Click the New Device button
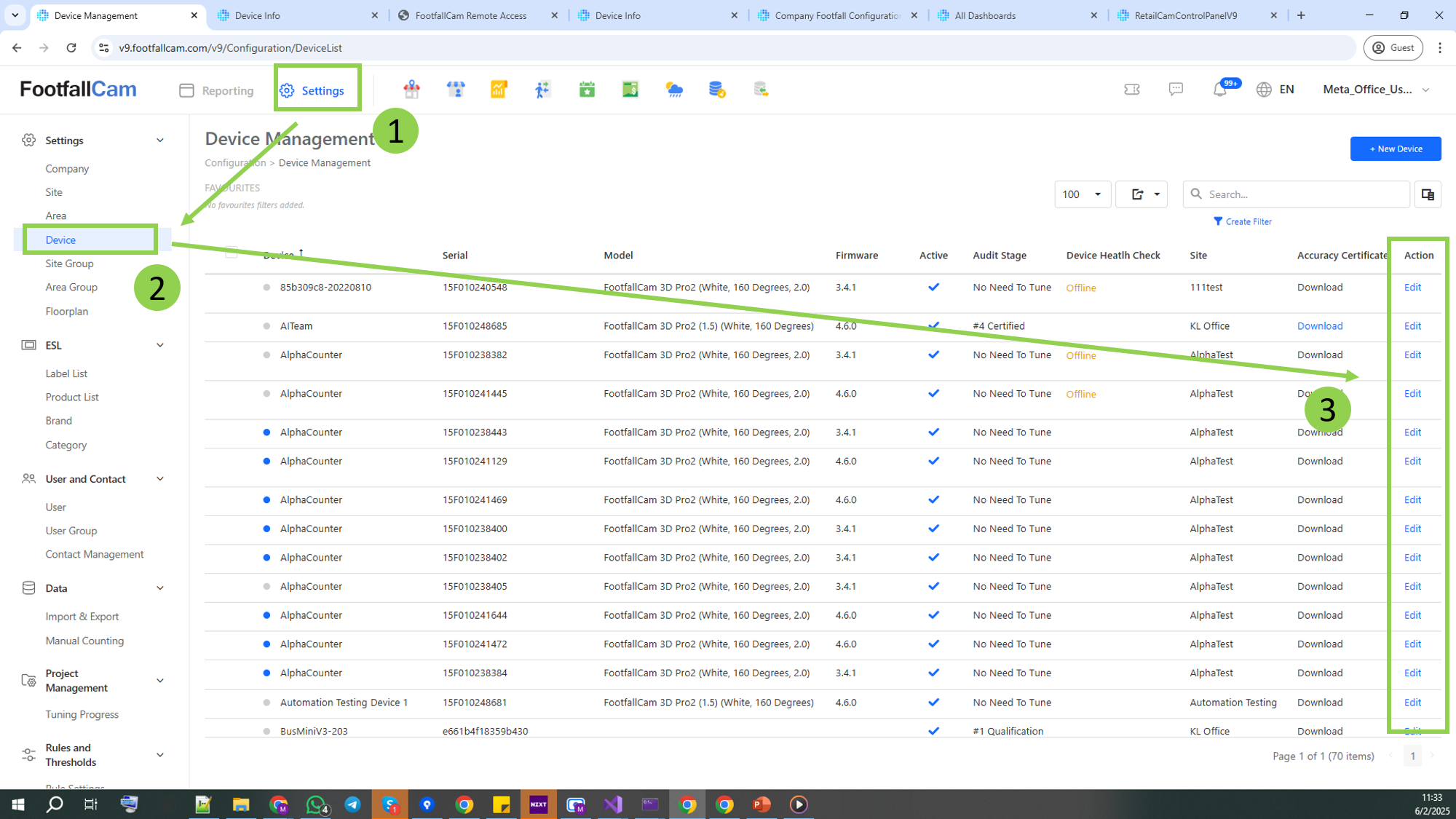Screen dimensions: 1456x819 click(1395, 149)
